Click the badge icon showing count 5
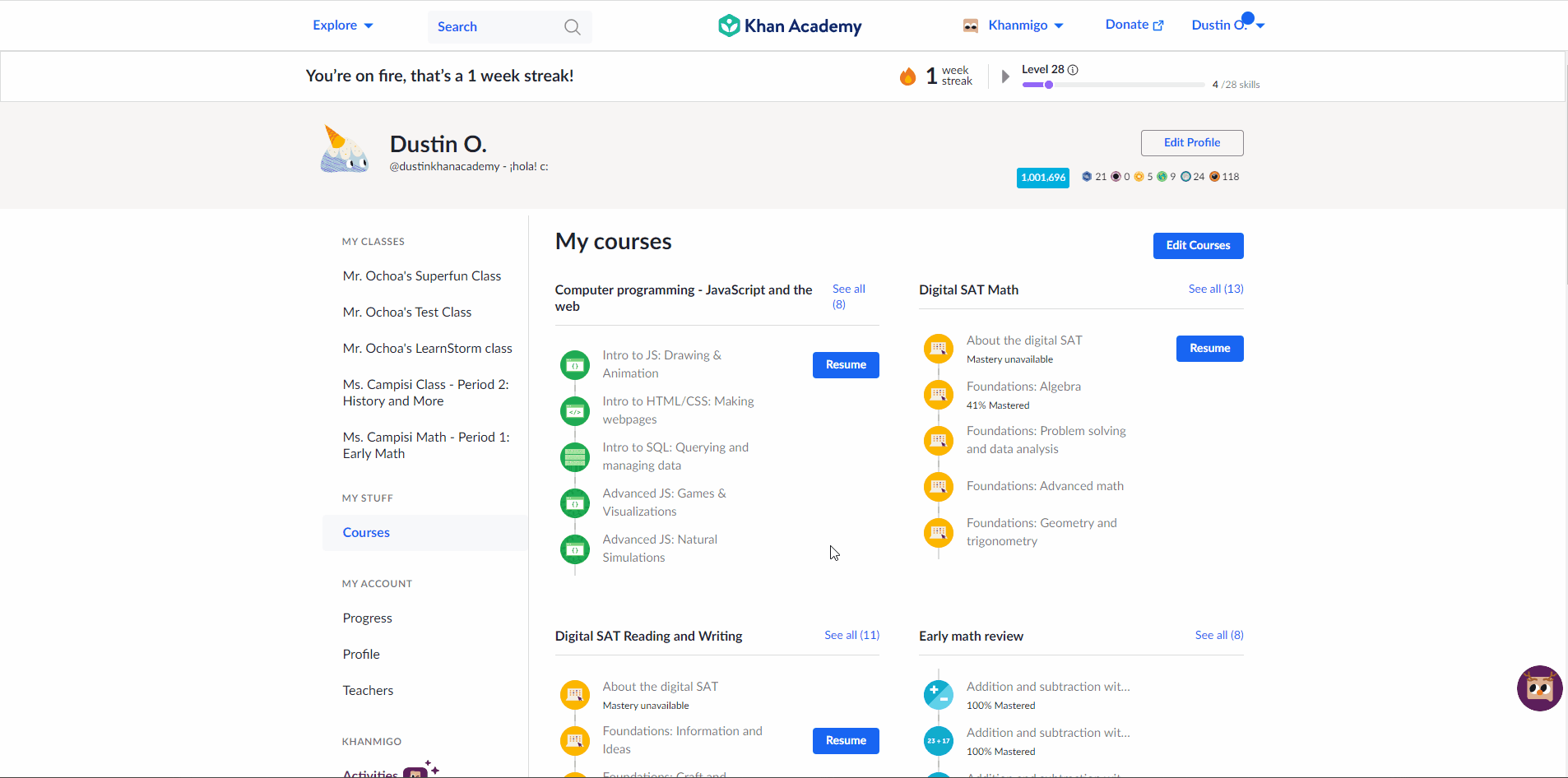Screen dimensions: 1568x778 click(x=1139, y=177)
